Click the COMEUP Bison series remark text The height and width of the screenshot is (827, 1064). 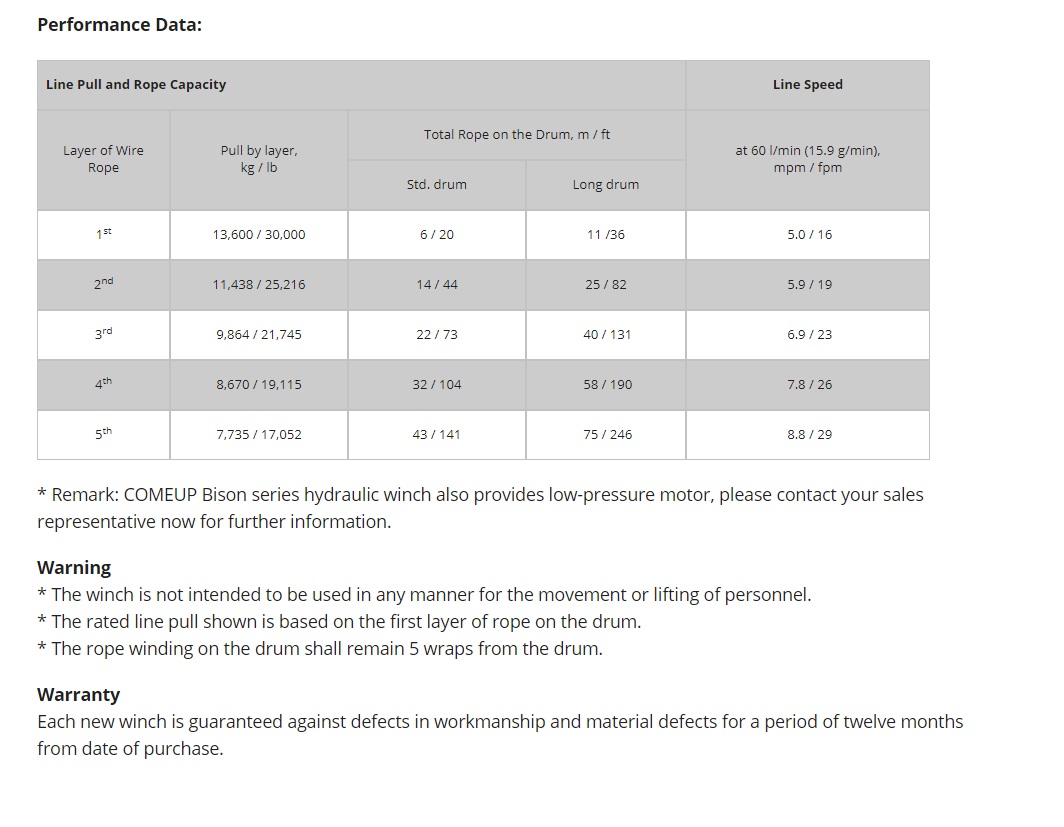click(x=480, y=508)
